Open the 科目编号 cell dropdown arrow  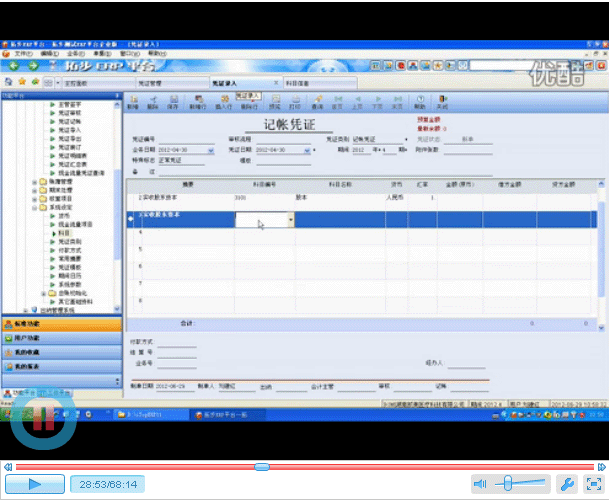(x=290, y=219)
